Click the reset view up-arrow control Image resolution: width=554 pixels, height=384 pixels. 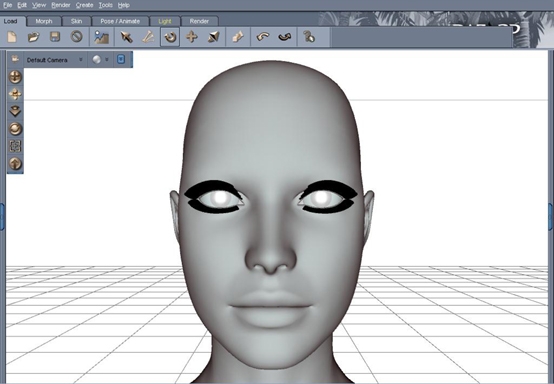coord(15,164)
